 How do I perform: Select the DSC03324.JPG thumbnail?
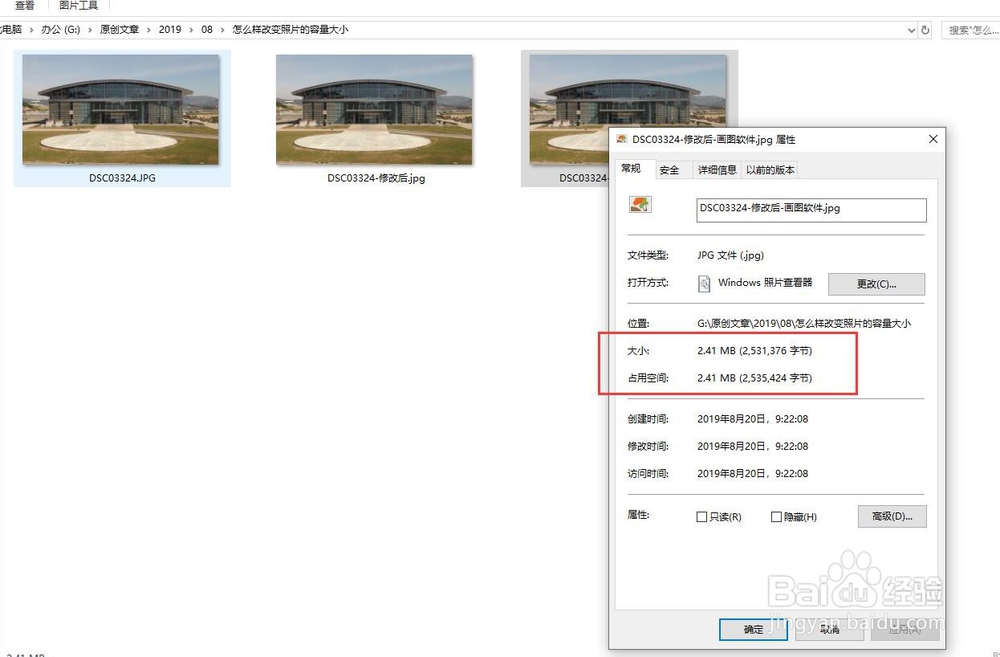121,110
